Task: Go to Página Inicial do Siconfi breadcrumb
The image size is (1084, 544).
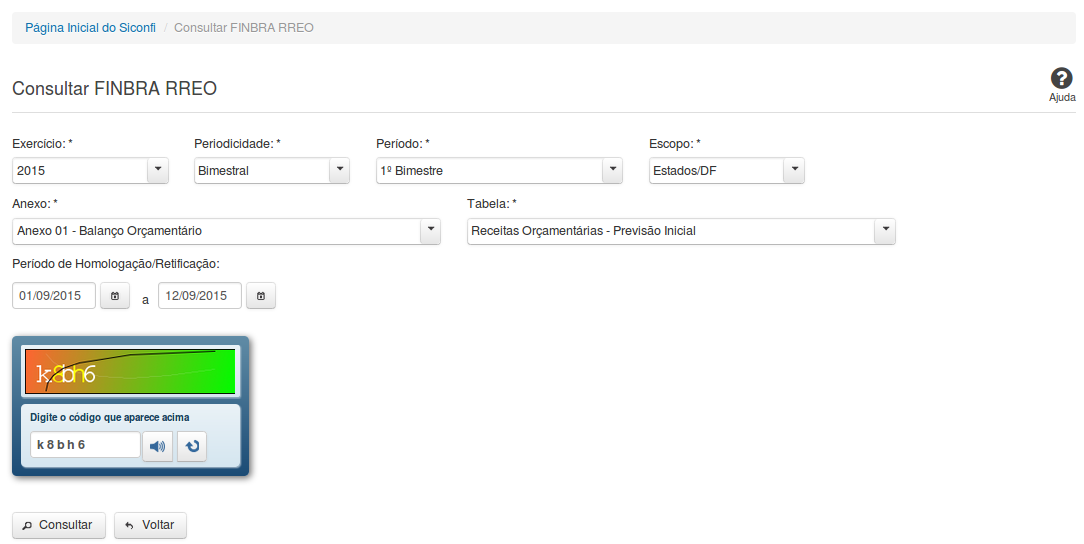Action: (90, 28)
